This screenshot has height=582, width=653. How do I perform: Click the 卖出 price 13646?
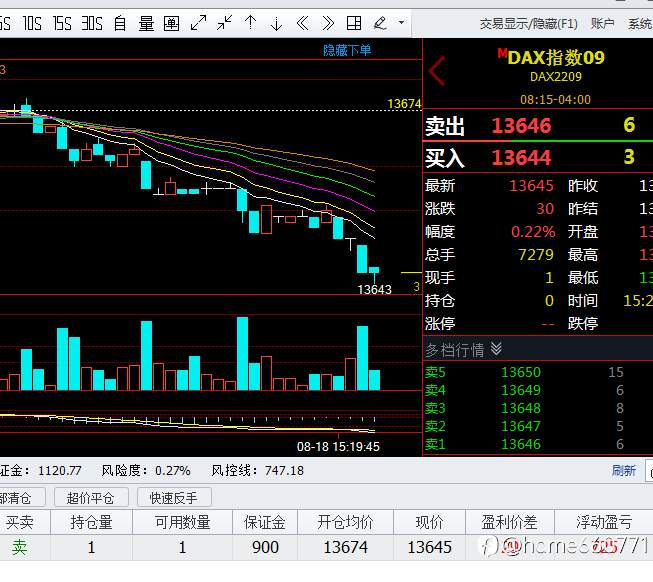(521, 125)
